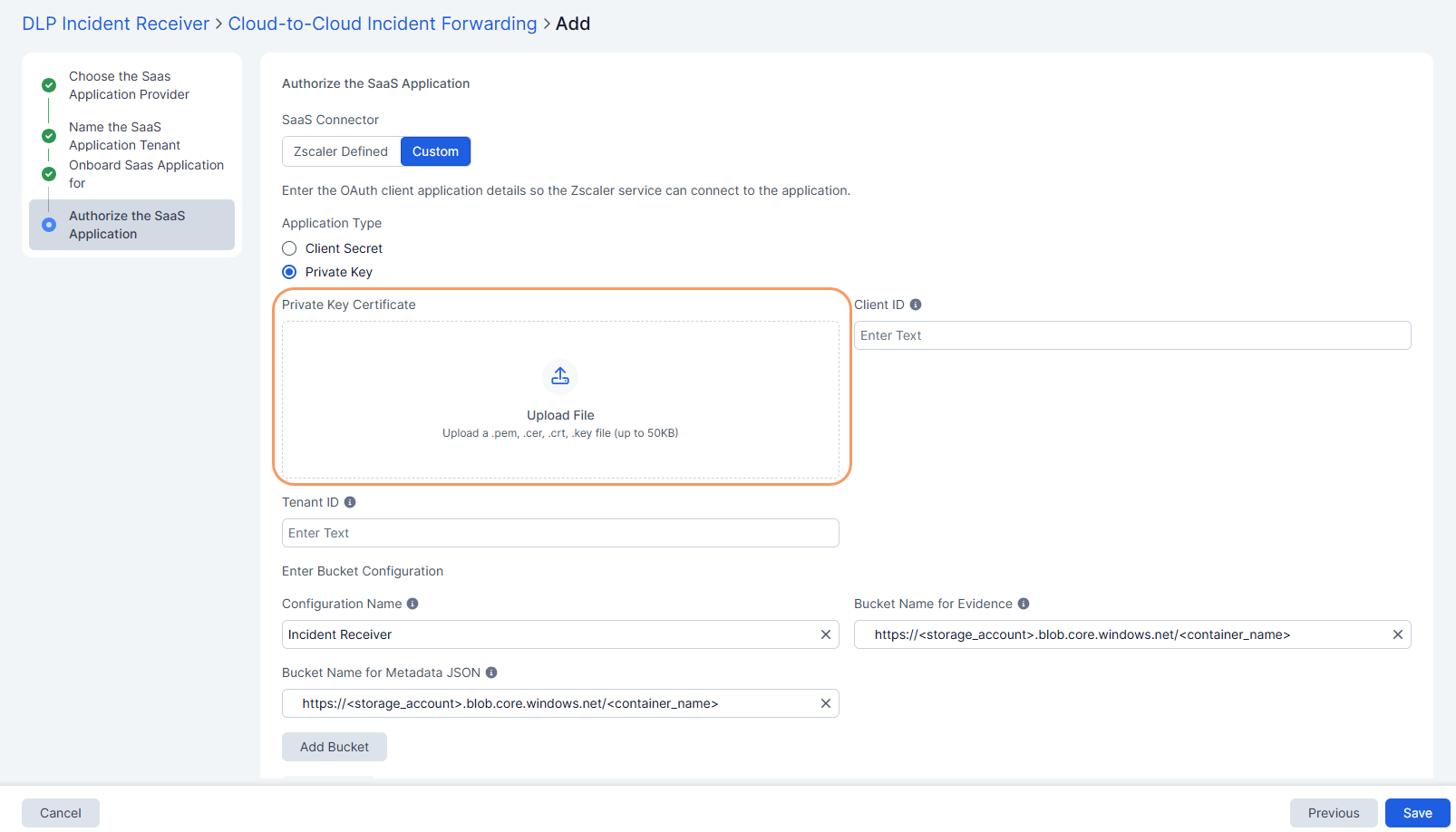Focus the Client ID text field
Image resolution: width=1456 pixels, height=832 pixels.
tap(1132, 335)
